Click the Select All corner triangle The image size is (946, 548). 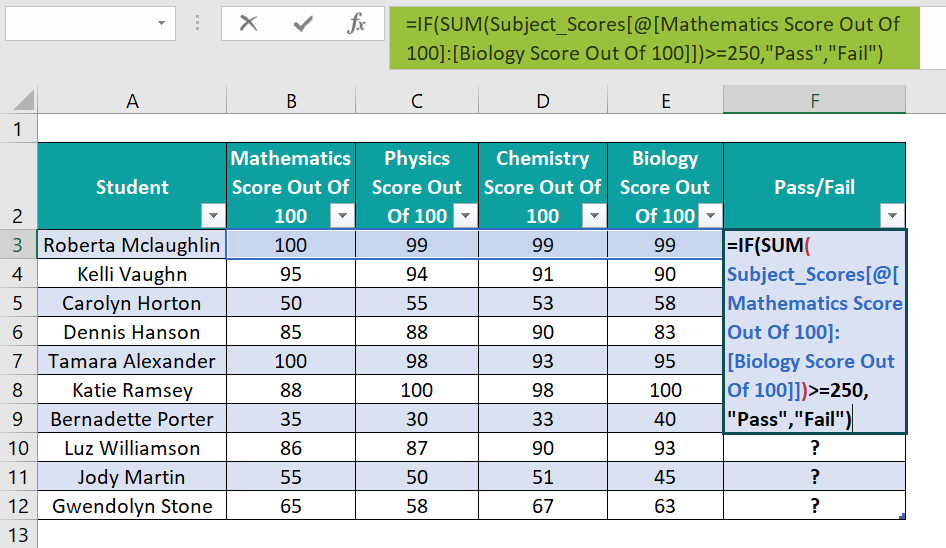click(23, 100)
